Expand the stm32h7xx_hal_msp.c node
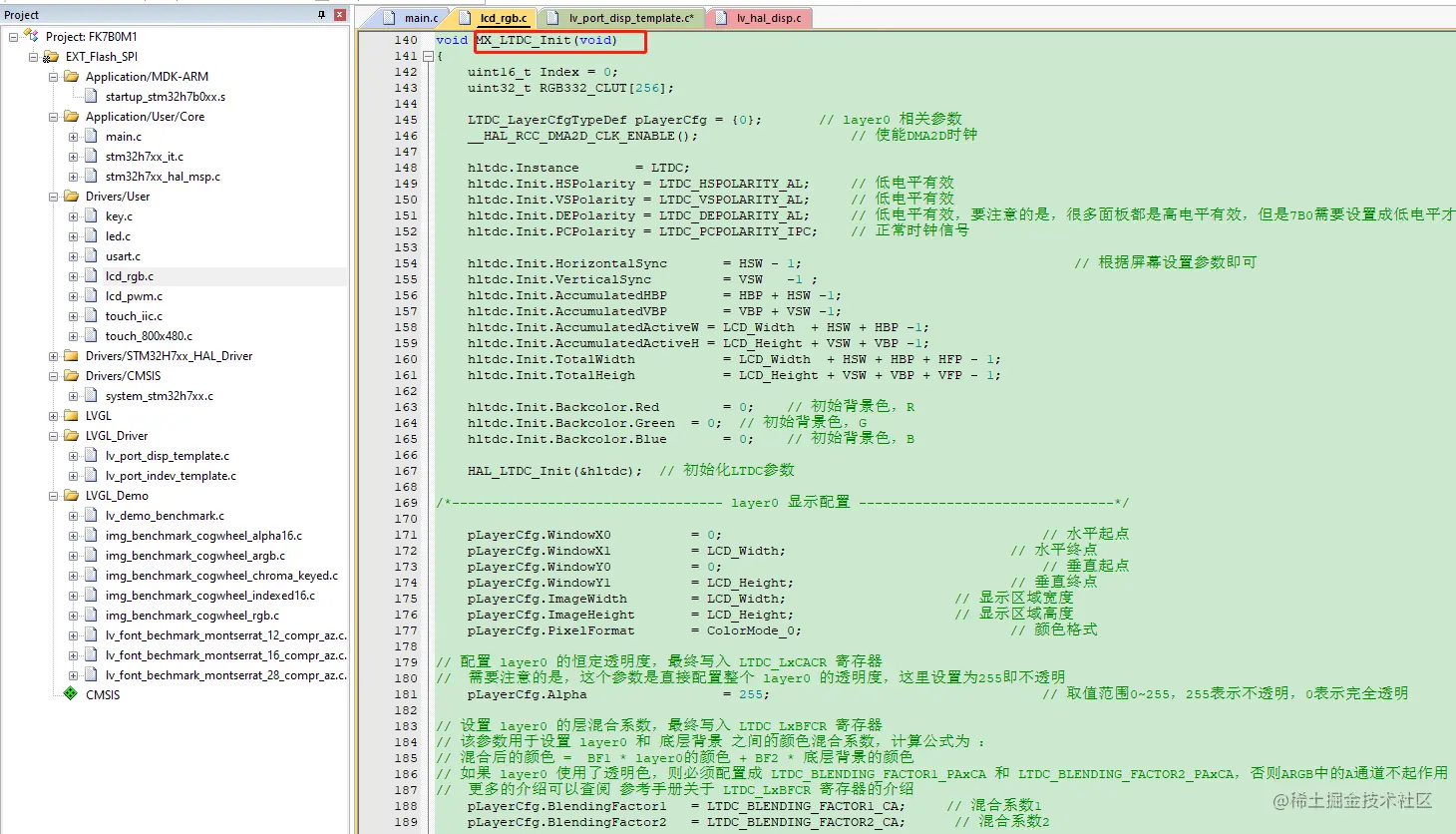1456x834 pixels. tap(73, 177)
